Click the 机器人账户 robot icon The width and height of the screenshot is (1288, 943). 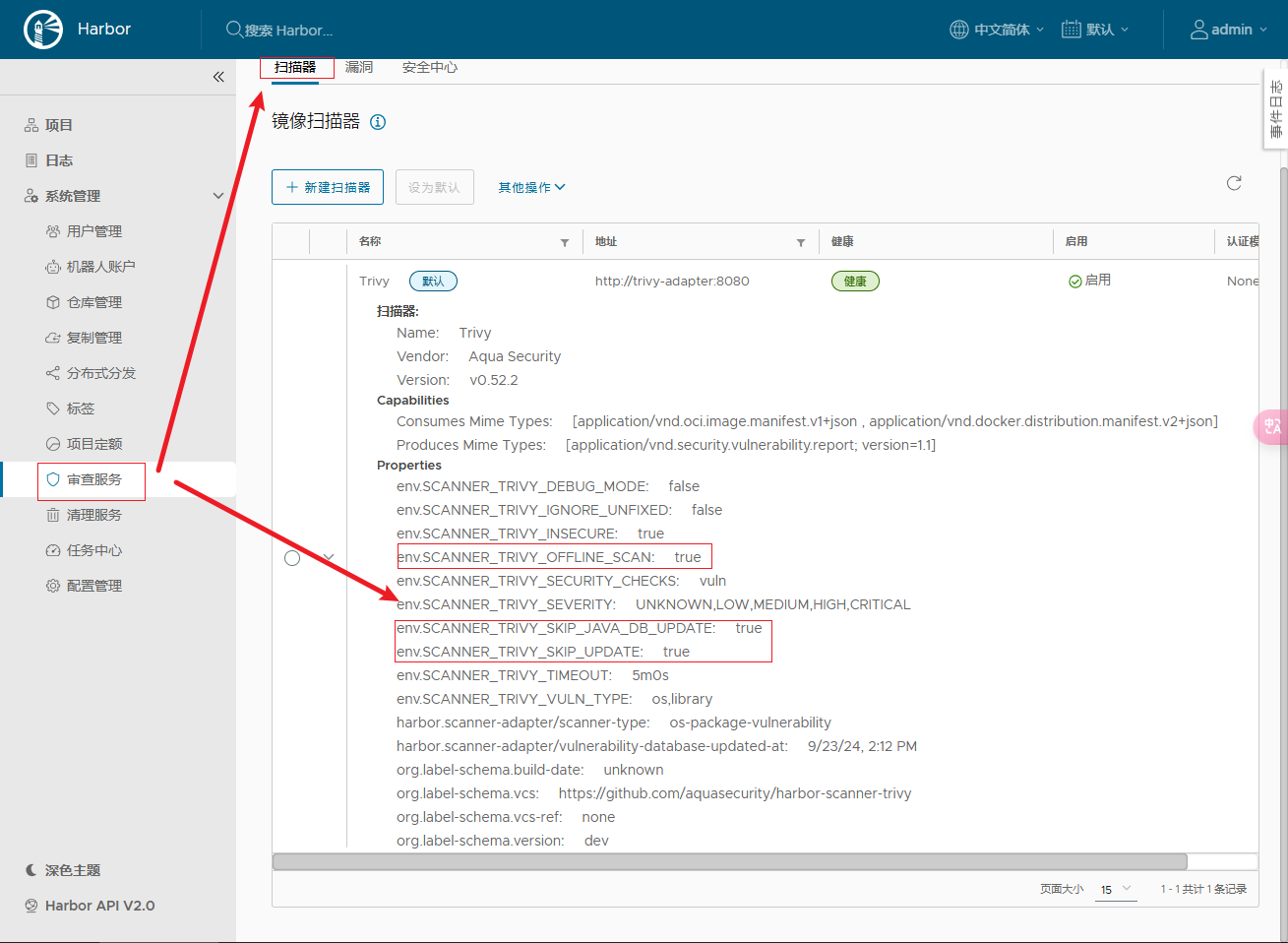[x=53, y=267]
